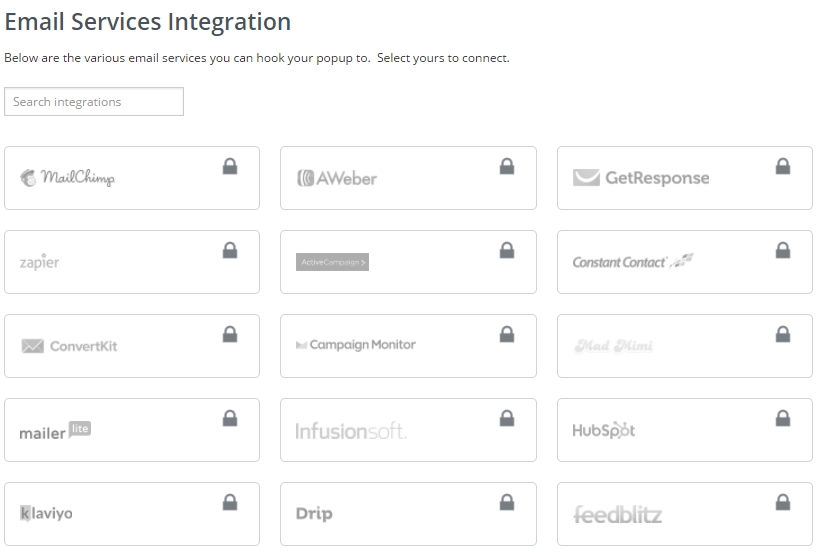
Task: Click the lock icon on Campaign Monitor card
Action: click(507, 334)
